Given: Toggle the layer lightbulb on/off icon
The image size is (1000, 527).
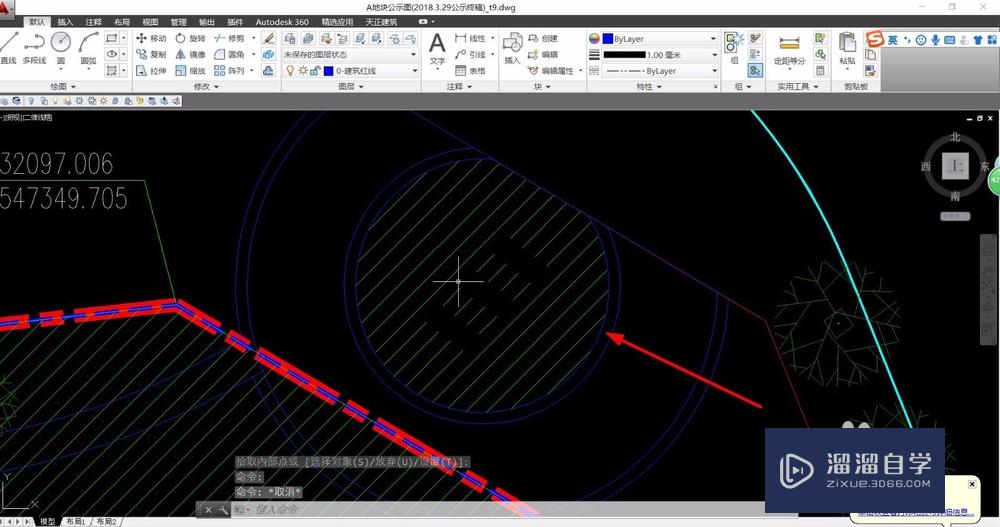Looking at the screenshot, I should click(x=290, y=71).
